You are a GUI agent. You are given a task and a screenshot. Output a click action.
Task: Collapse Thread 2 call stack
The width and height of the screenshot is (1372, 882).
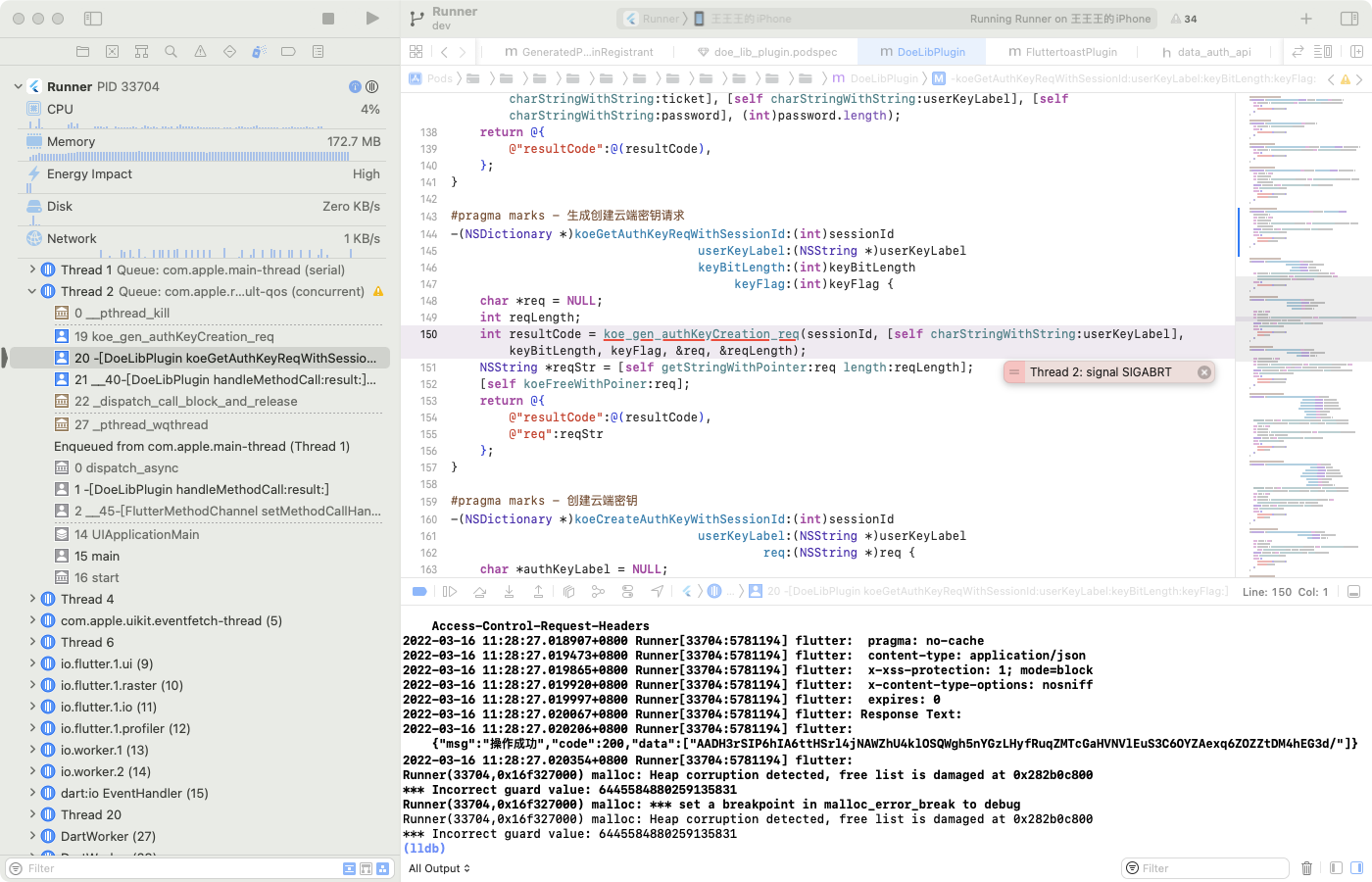pyautogui.click(x=30, y=291)
